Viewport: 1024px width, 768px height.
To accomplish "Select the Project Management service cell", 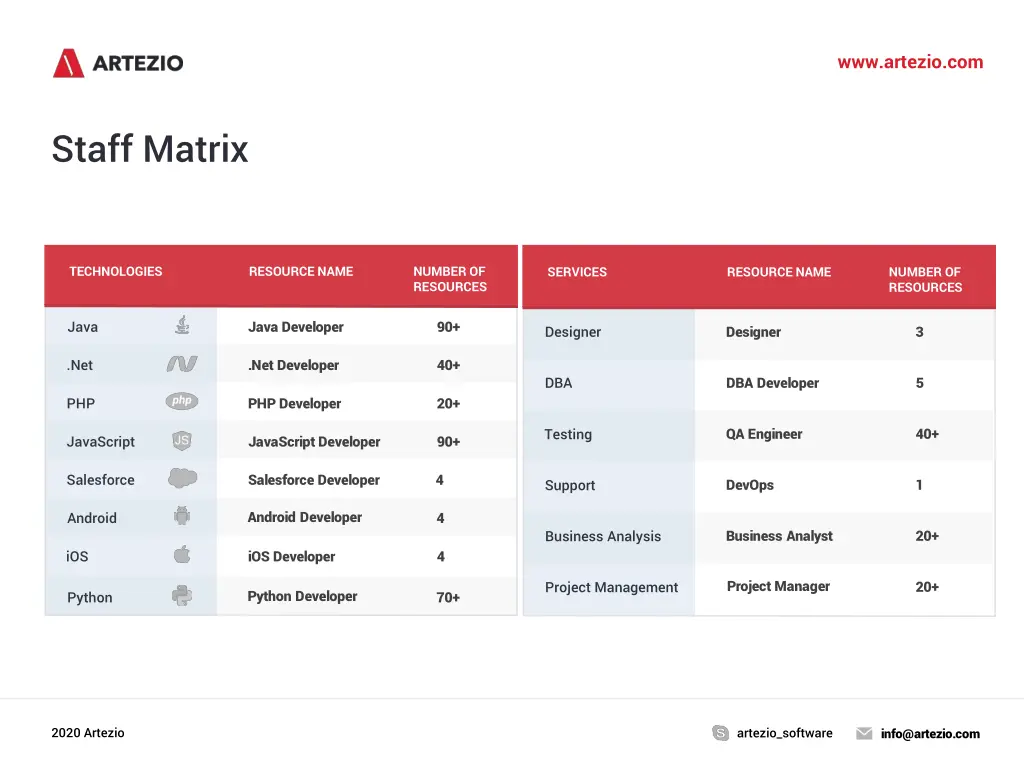I will pos(609,588).
